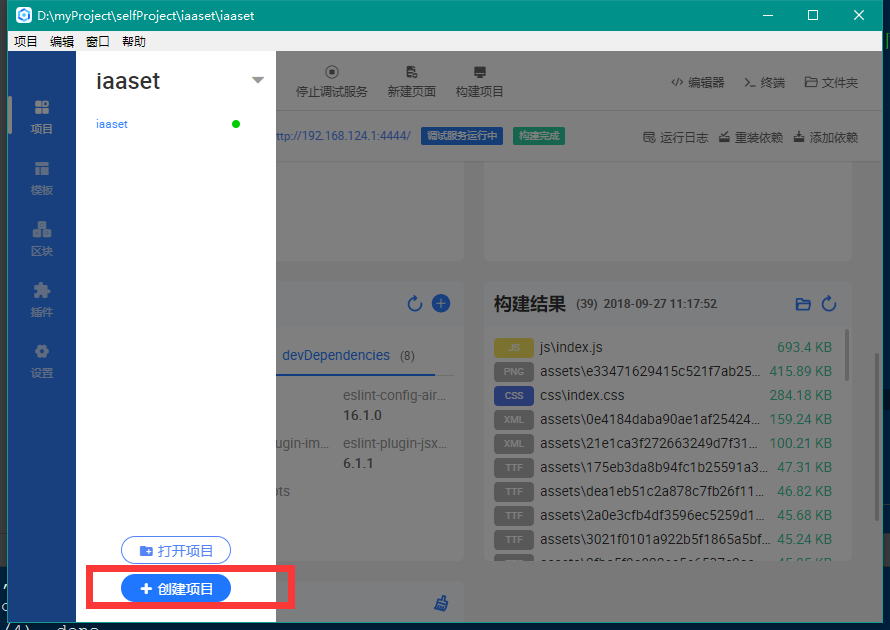Click the 693.4 KB file size
The height and width of the screenshot is (630, 890).
point(804,347)
